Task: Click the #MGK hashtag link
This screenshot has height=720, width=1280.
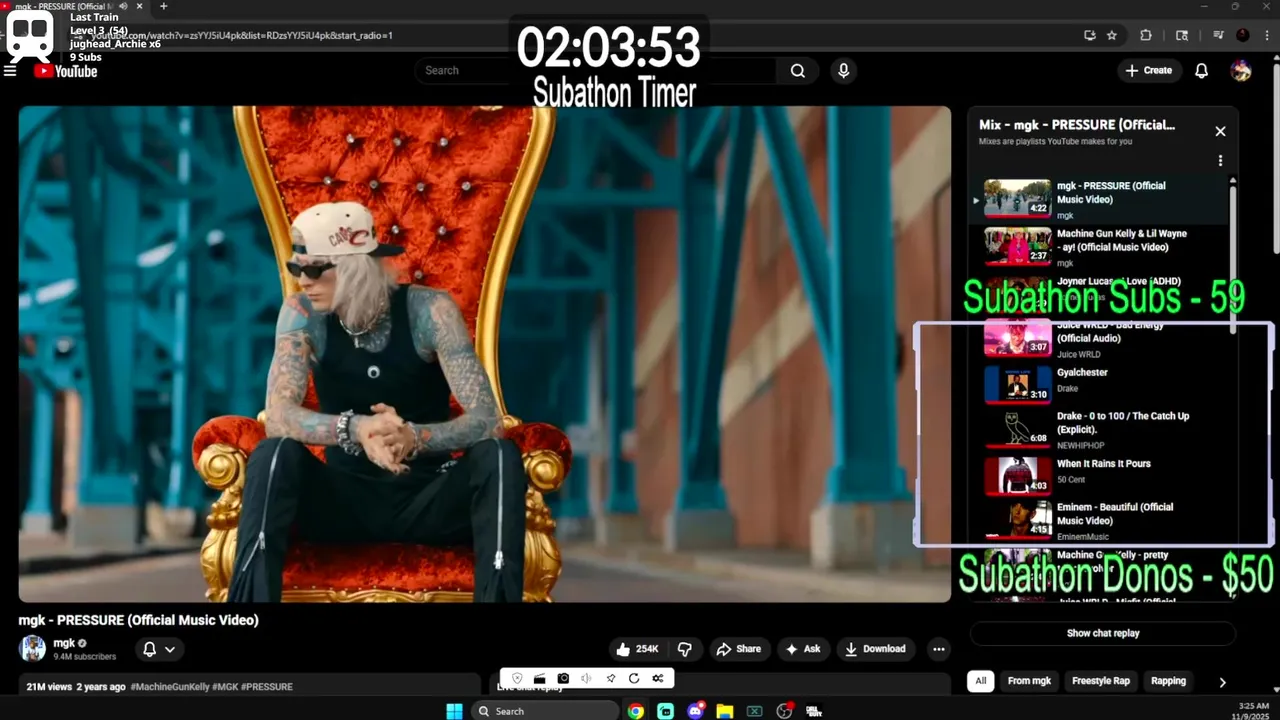Action: coord(224,687)
